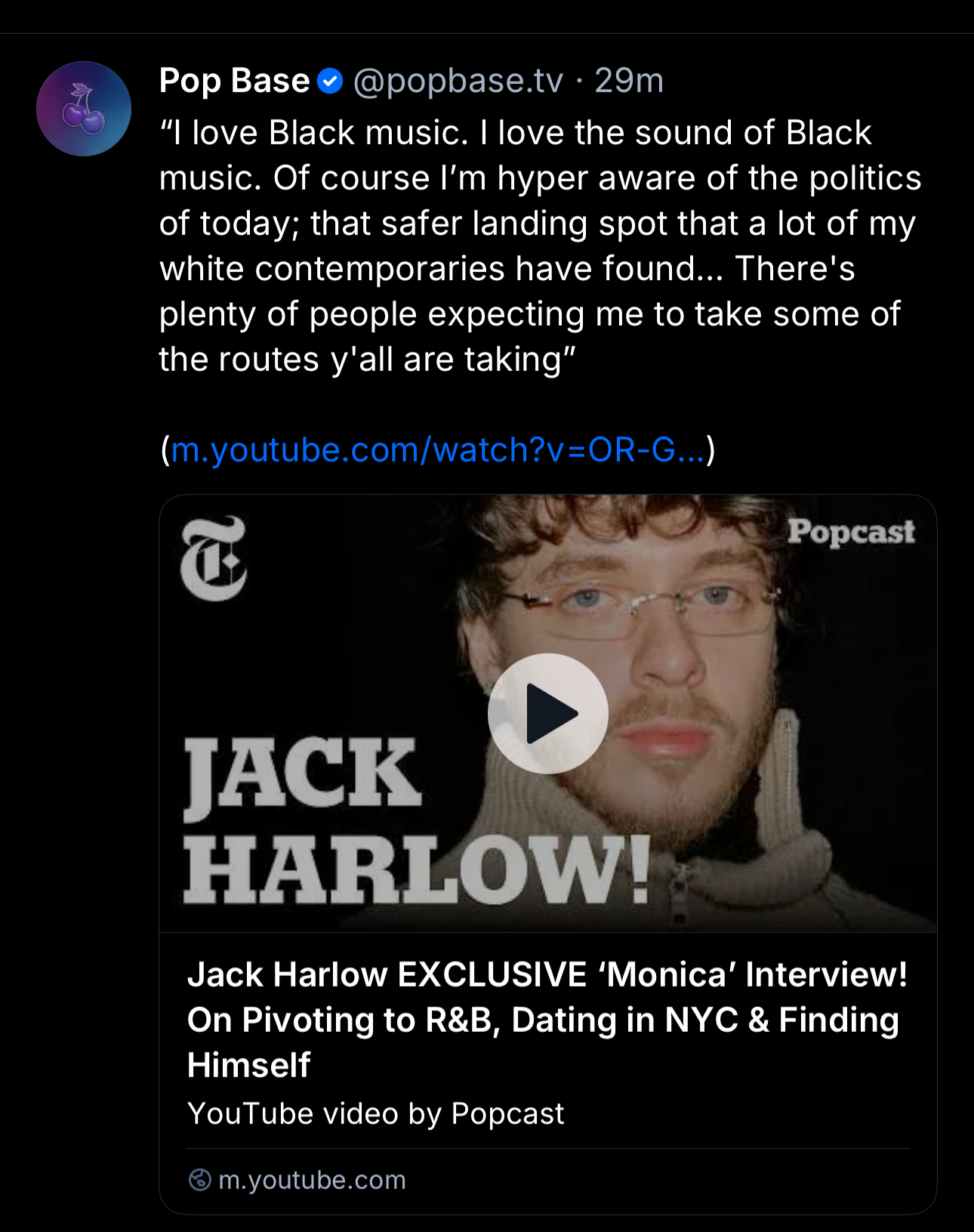
Task: Click YouTube video by Popcast caption
Action: [375, 1113]
